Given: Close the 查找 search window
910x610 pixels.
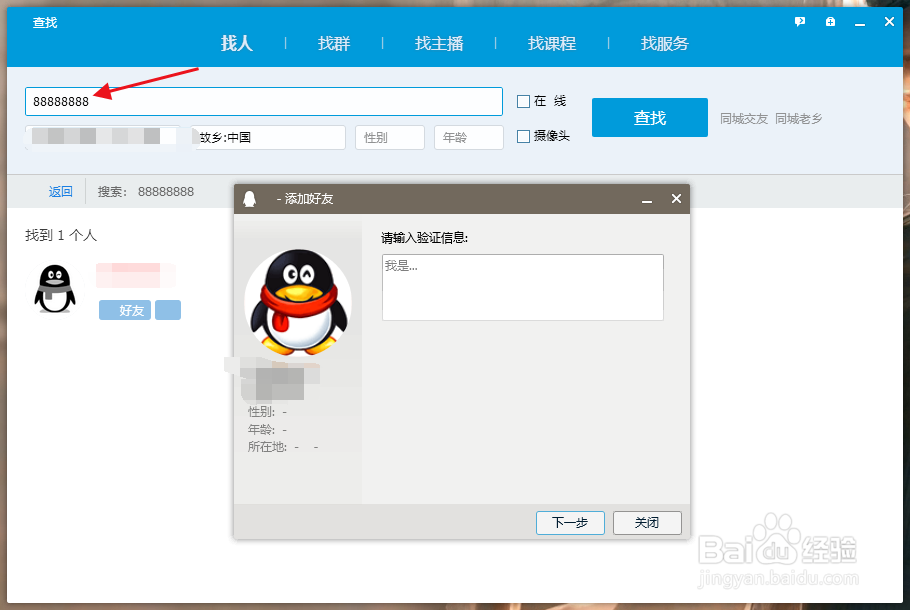Looking at the screenshot, I should 889,22.
